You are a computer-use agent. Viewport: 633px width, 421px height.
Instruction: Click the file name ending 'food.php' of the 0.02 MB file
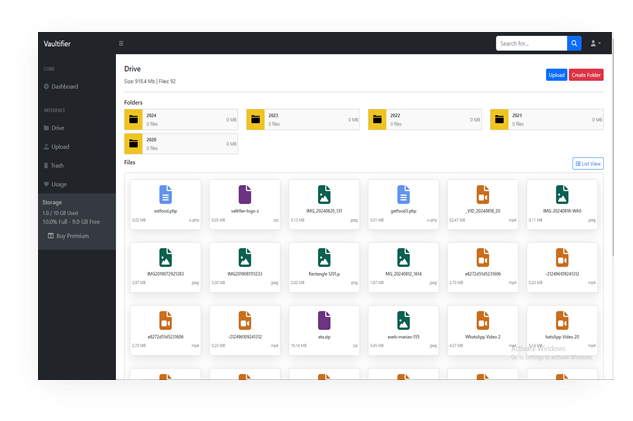pyautogui.click(x=166, y=211)
